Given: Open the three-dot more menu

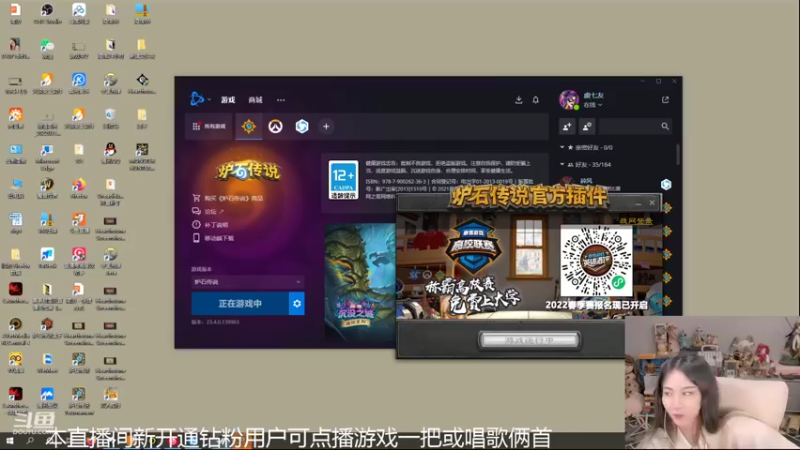Looking at the screenshot, I should [x=281, y=100].
